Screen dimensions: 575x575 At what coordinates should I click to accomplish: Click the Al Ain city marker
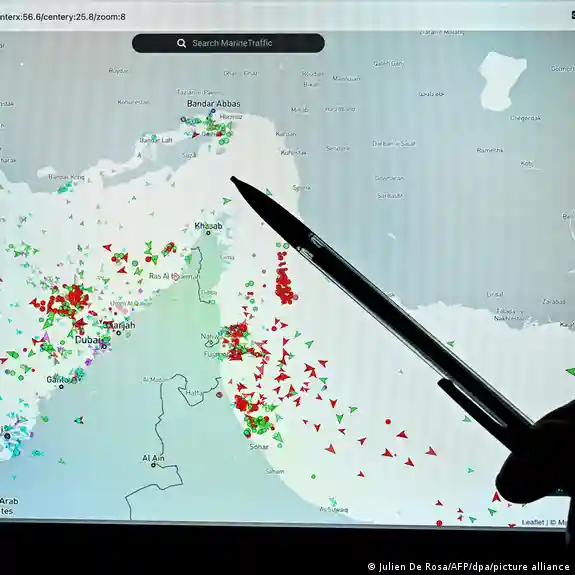153,465
